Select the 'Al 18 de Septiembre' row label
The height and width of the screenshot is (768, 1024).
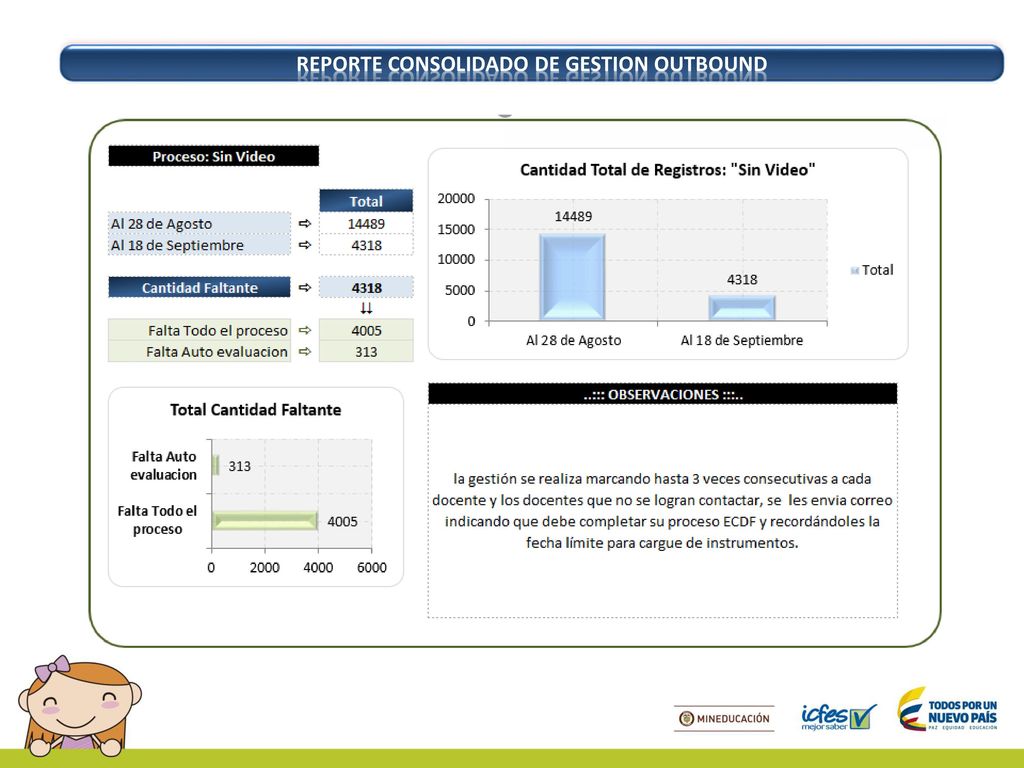[199, 245]
